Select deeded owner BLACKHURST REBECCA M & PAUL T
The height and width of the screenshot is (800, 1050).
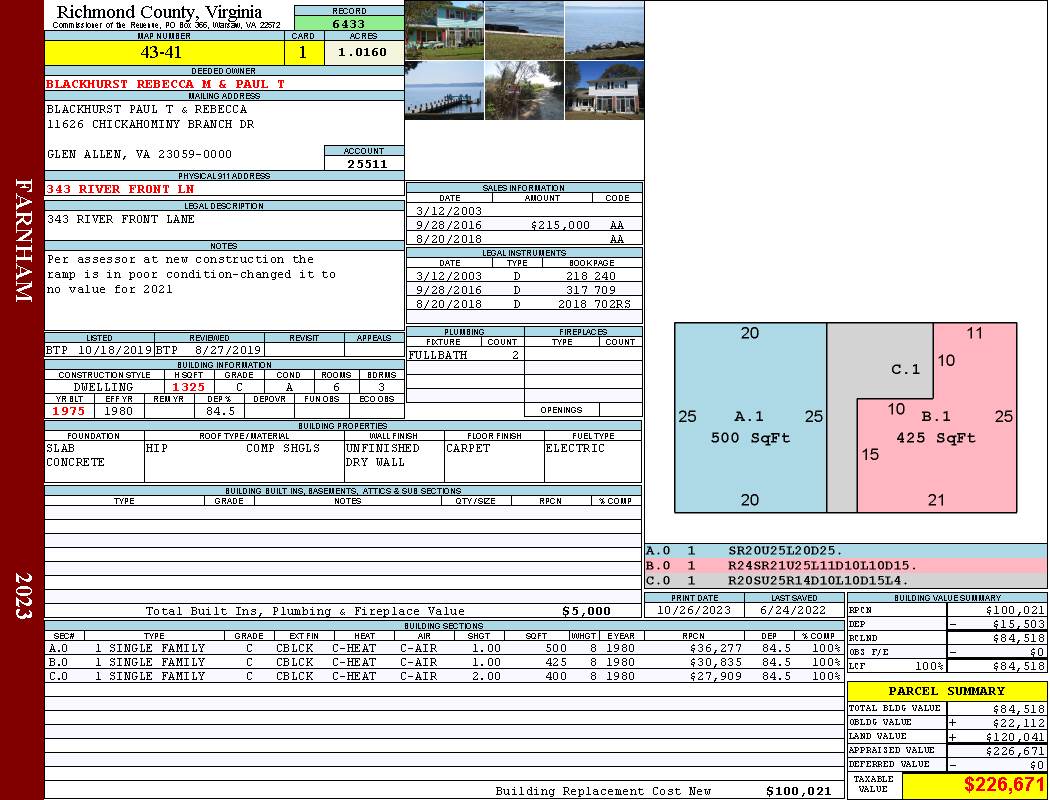(x=165, y=84)
